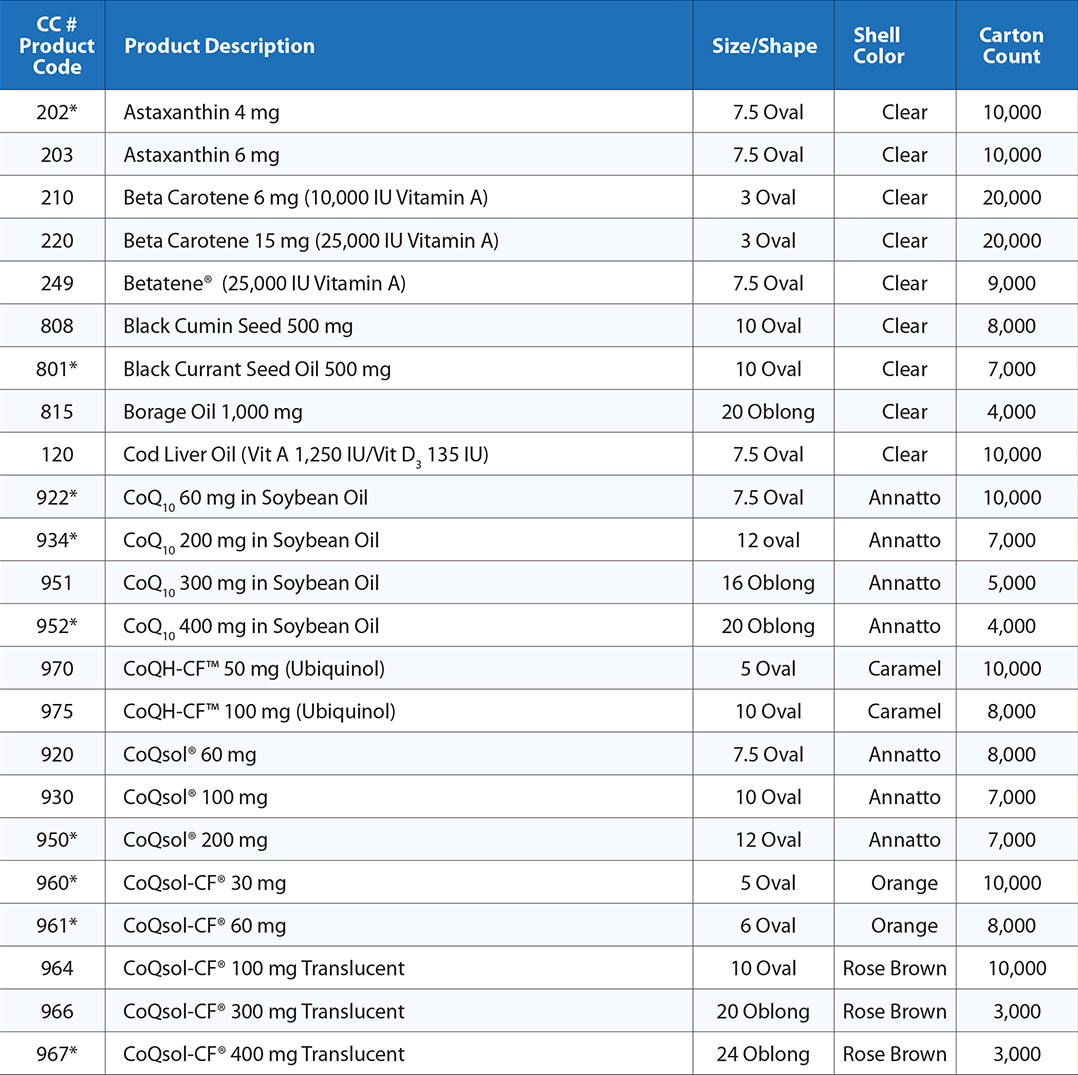
Task: Select the Betatene row description
Action: (x=264, y=284)
